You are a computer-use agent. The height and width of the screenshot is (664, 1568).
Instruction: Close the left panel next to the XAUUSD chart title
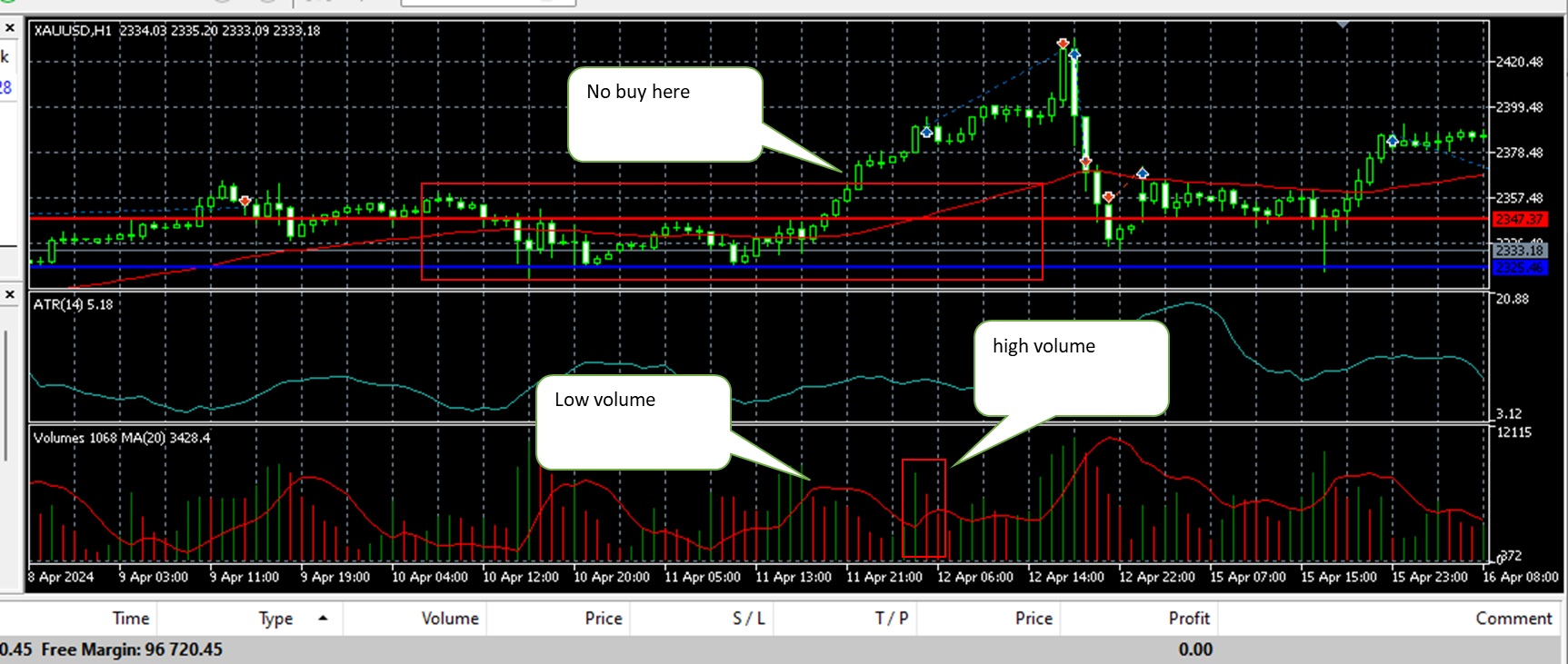click(10, 29)
